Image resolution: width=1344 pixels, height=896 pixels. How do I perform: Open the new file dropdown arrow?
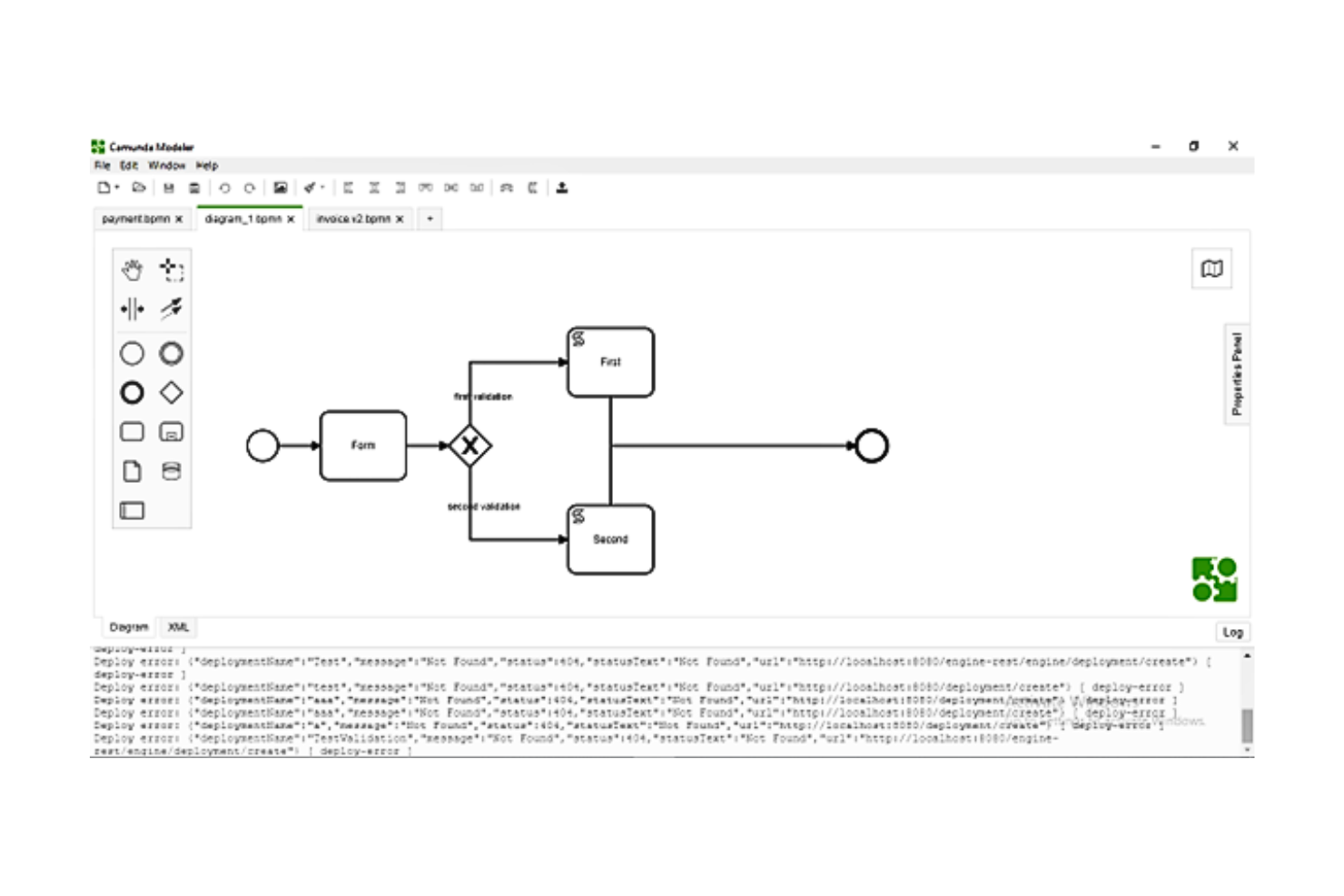(117, 188)
